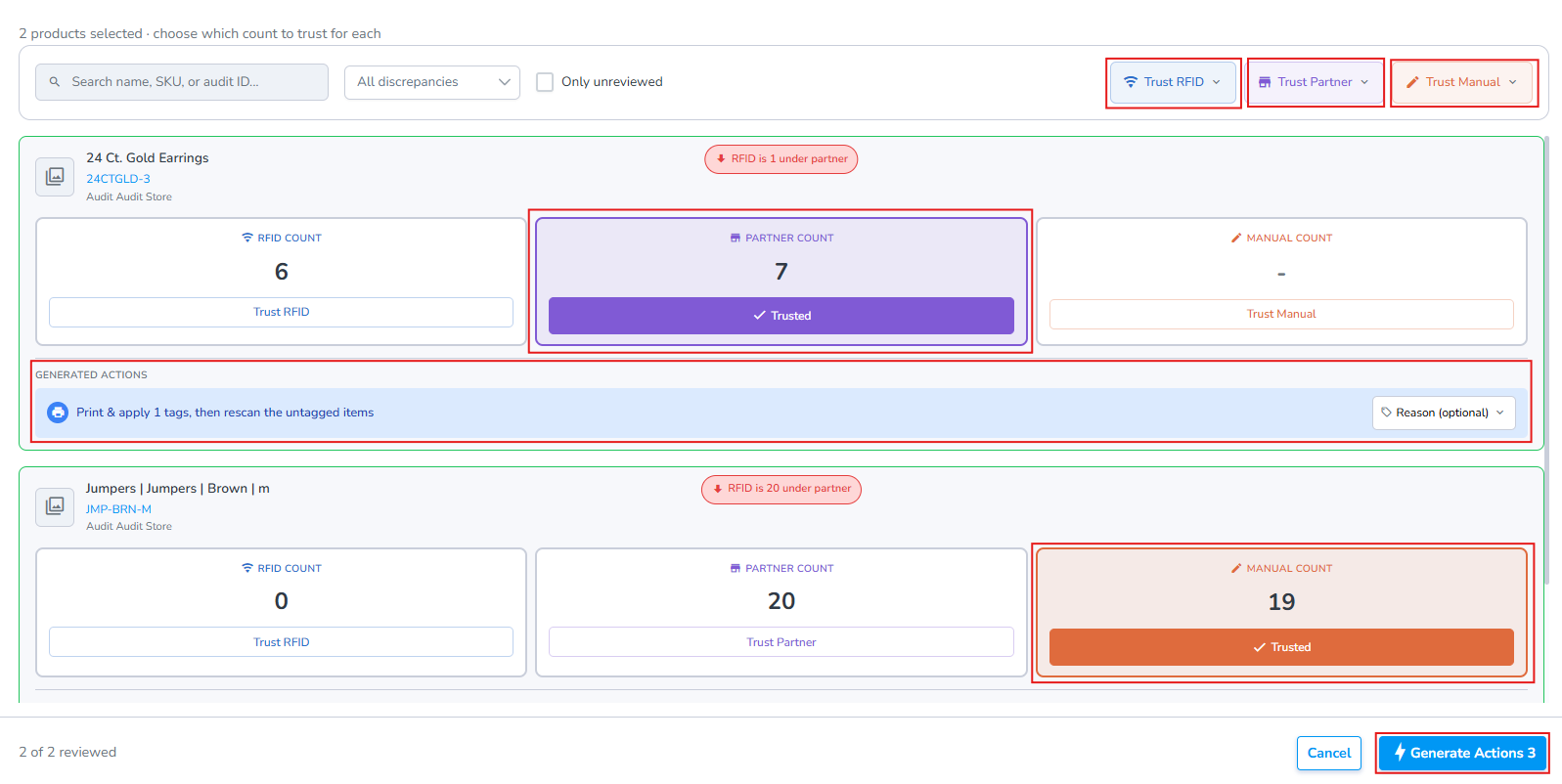Click the Wi-Fi icon on Trust RFID dropdown

tap(1131, 82)
